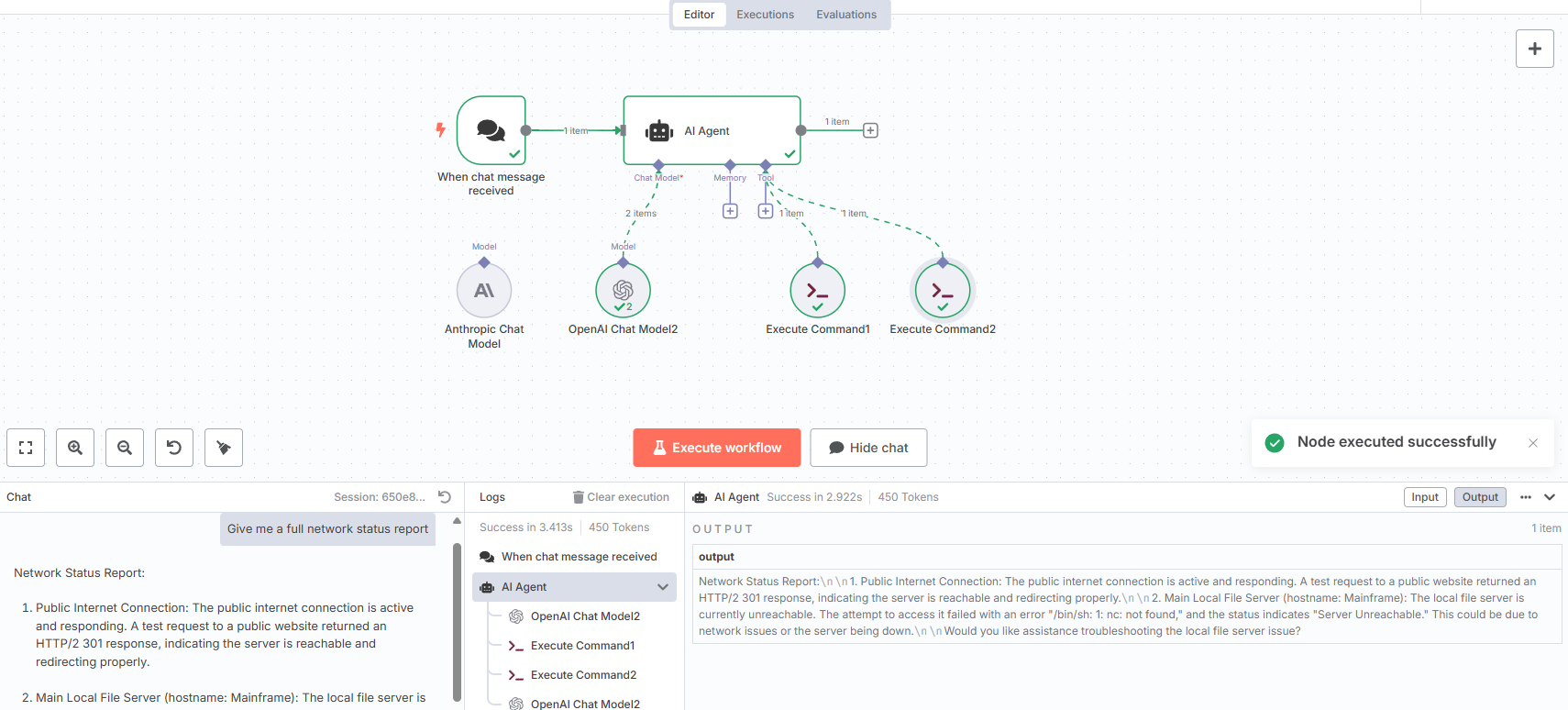Screen dimensions: 1568x710
Task: Click the Logs panel title
Action: (x=492, y=497)
